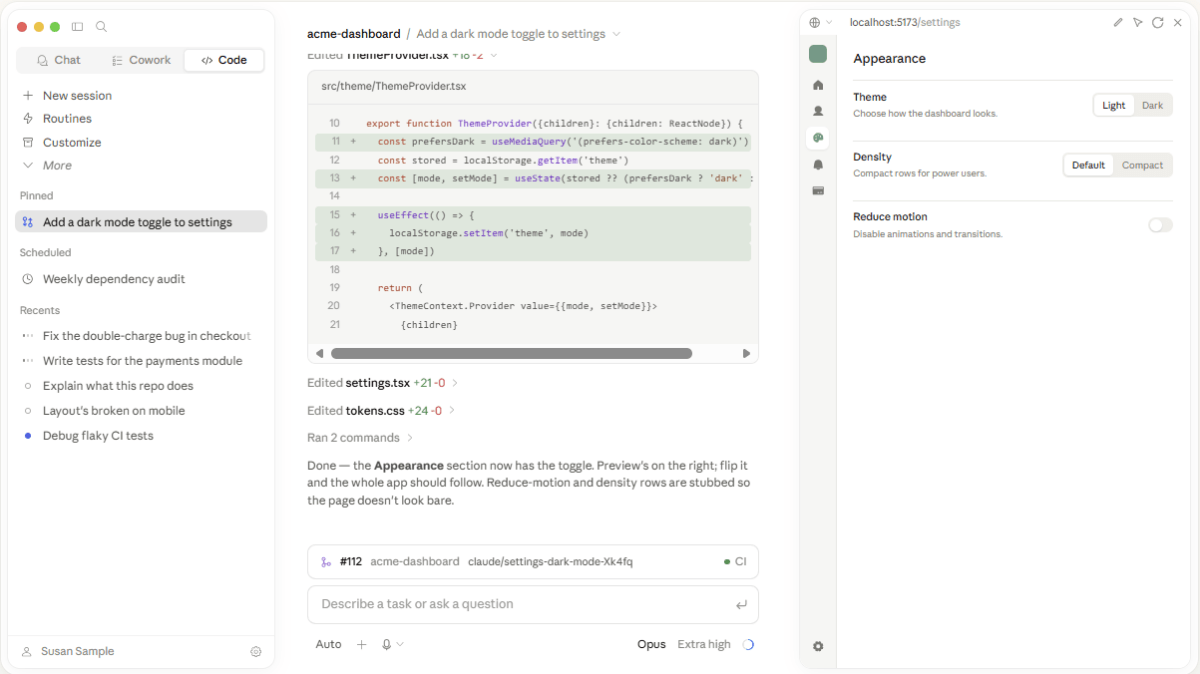Open the session title dropdown chevron

616,34
